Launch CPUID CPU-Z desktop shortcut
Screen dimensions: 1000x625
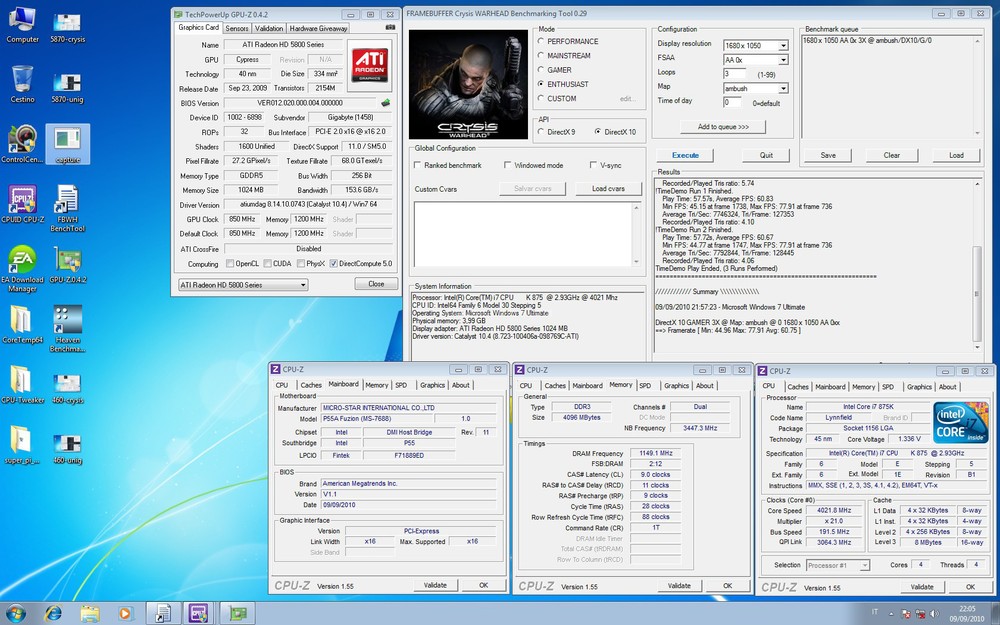coord(22,204)
